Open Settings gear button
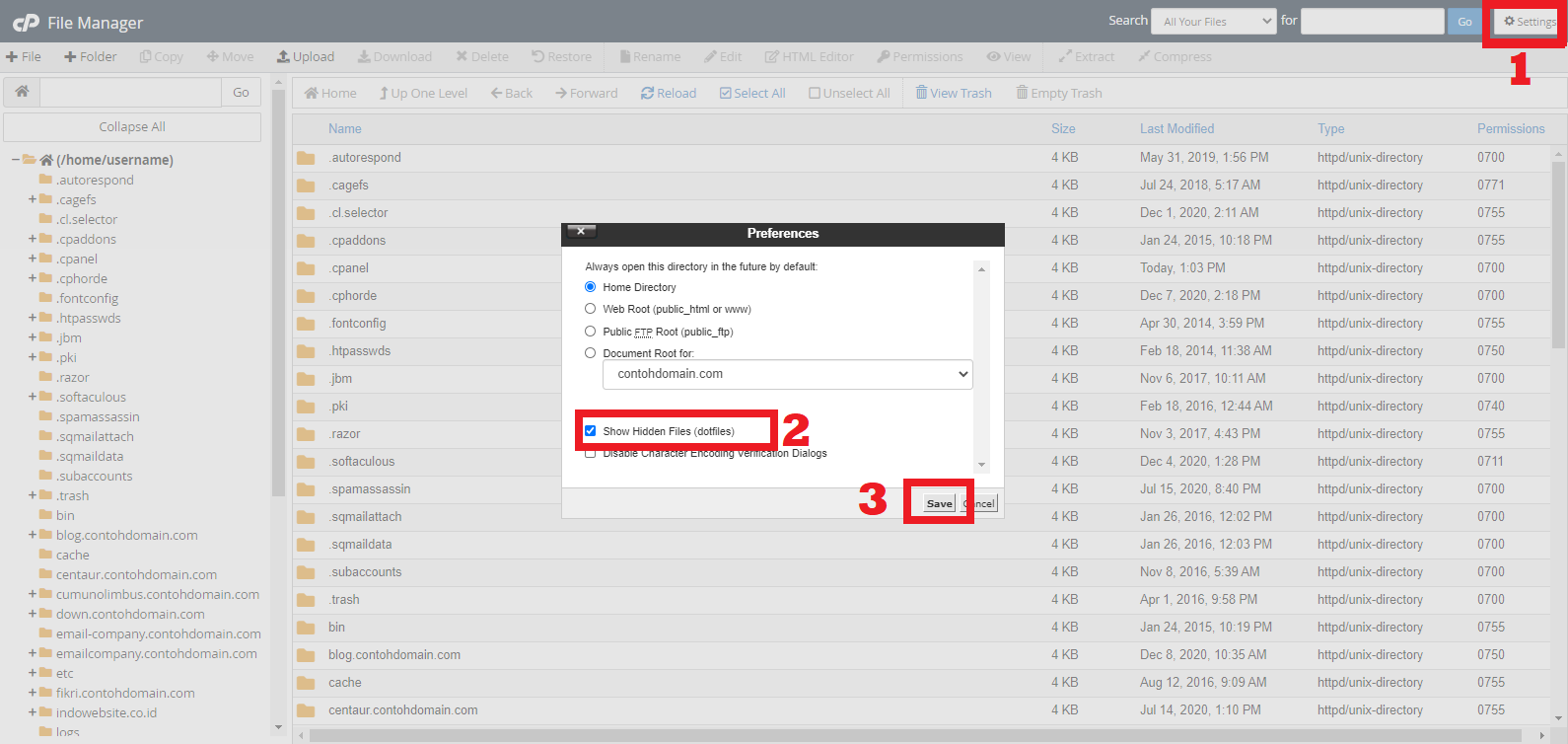Screen dimensions: 1568x744 point(1529,22)
